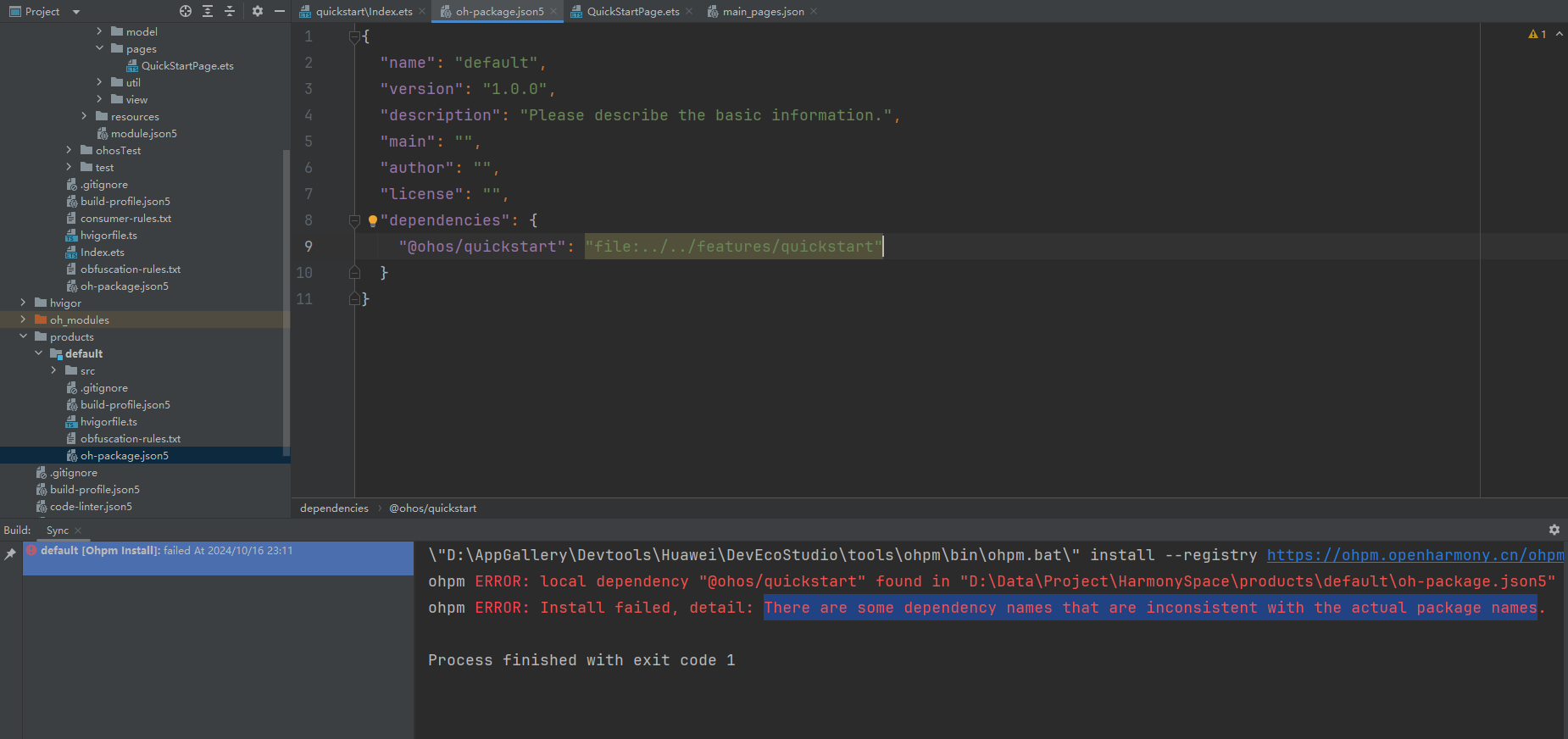Image resolution: width=1568 pixels, height=739 pixels.
Task: Open the ohpm.openharmony.cn registry link
Action: (1415, 555)
